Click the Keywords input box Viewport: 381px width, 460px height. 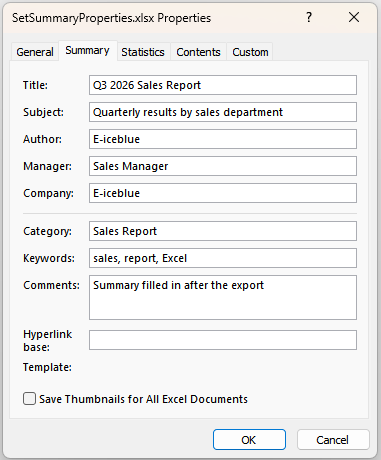coord(223,258)
